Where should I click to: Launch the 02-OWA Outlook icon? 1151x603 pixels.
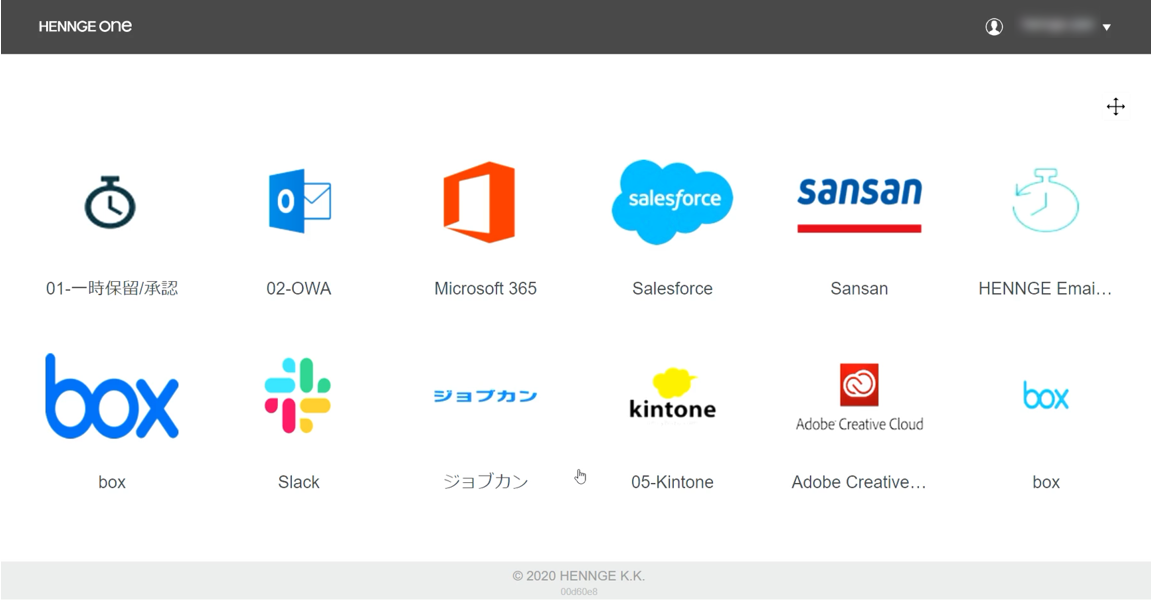tap(299, 201)
